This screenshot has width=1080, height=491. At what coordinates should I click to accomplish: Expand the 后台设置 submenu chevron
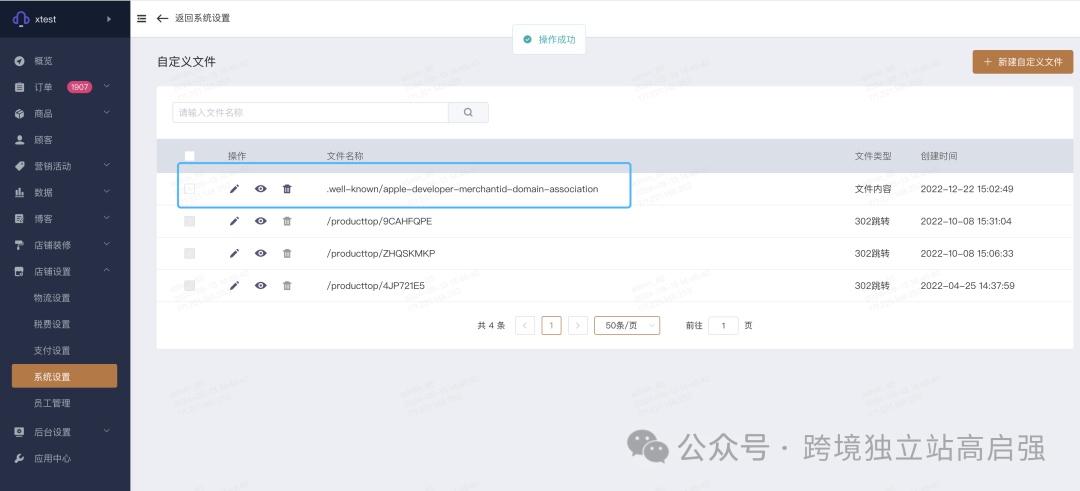pos(107,431)
